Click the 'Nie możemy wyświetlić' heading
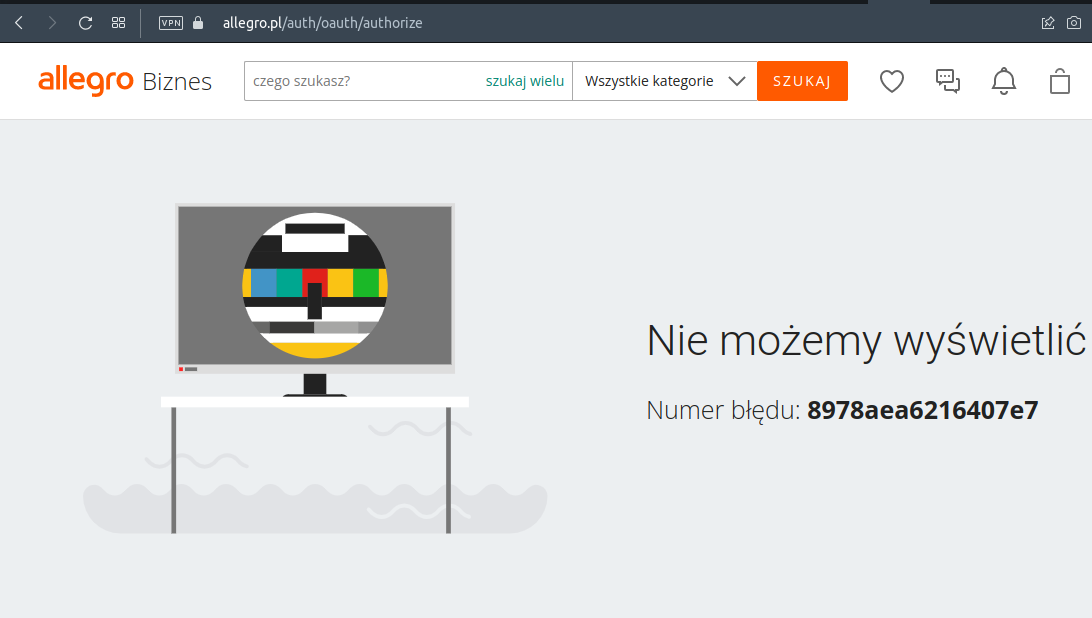The width and height of the screenshot is (1092, 618). (866, 341)
